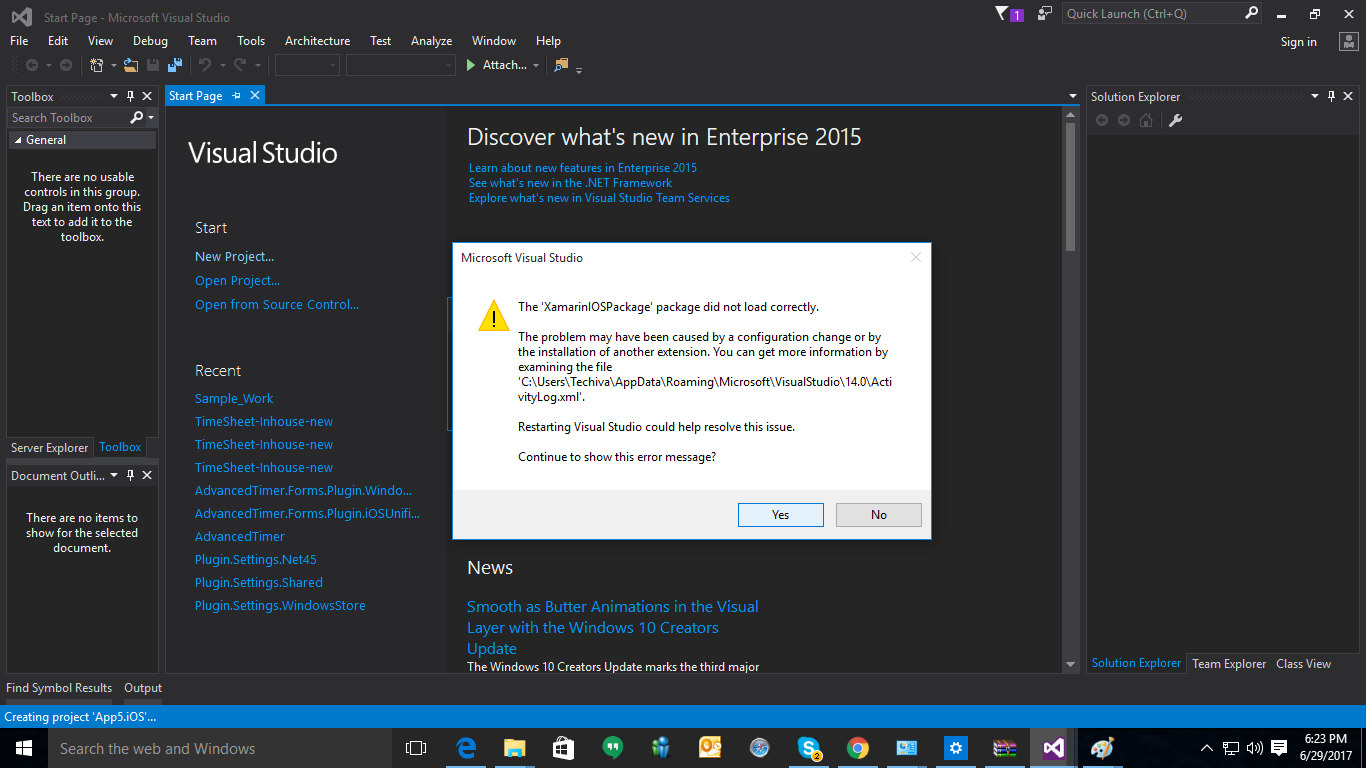The image size is (1366, 768).
Task: Click Yes in the error dialog
Action: pyautogui.click(x=781, y=514)
